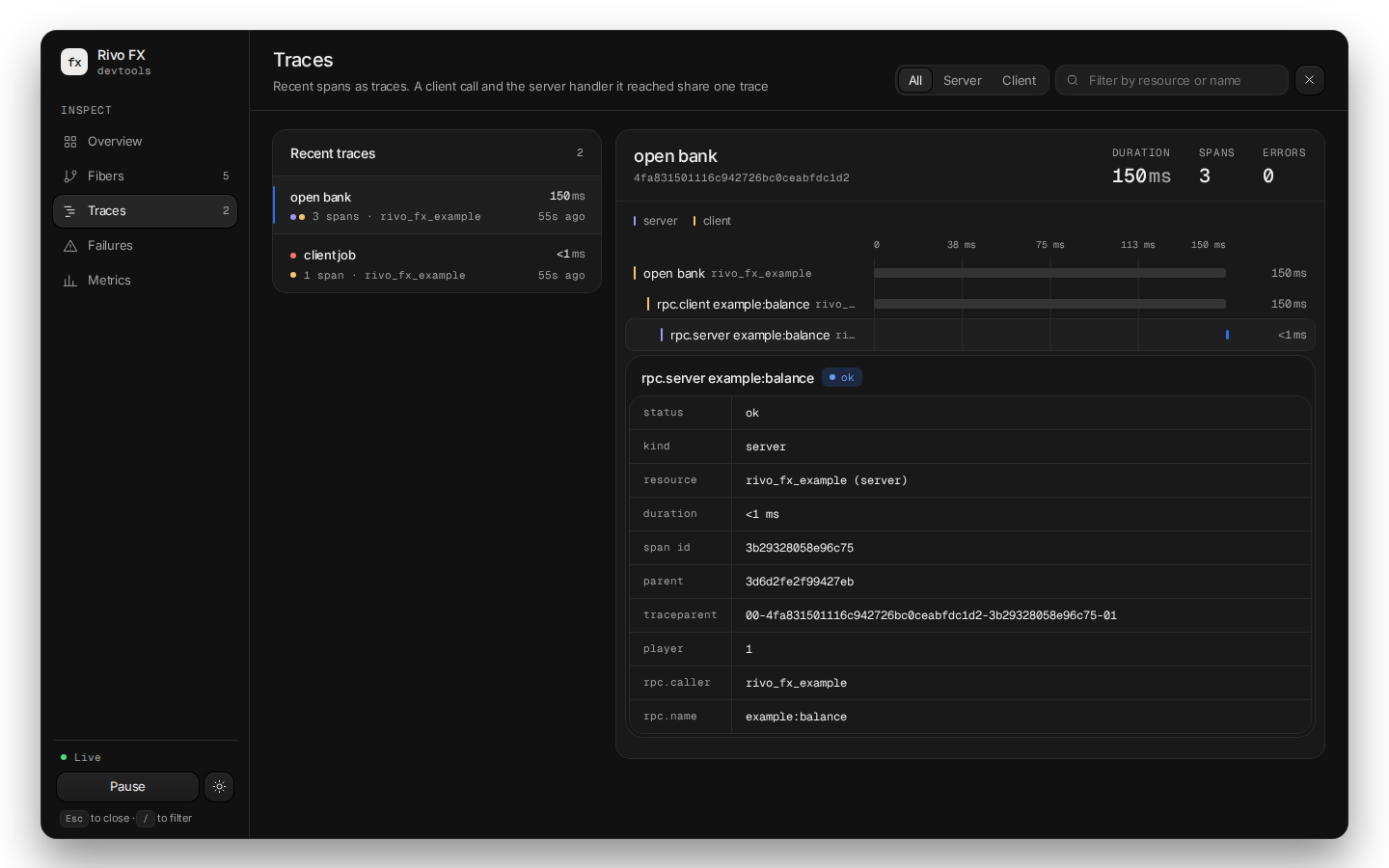Click the Recent traces heading
Image resolution: width=1389 pixels, height=868 pixels.
(333, 154)
